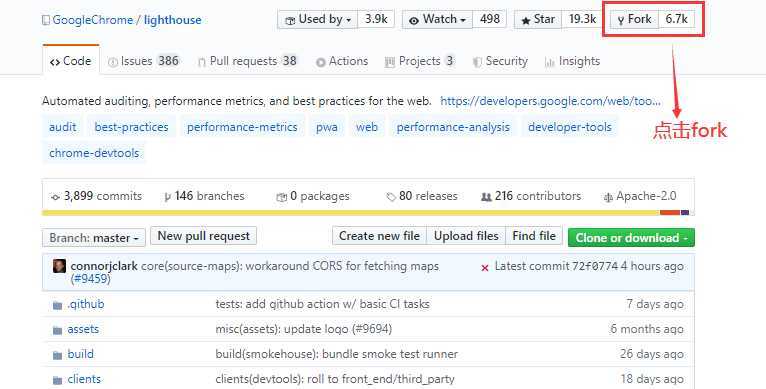Click the folder icon beside .github
The width and height of the screenshot is (766, 389).
click(x=57, y=305)
